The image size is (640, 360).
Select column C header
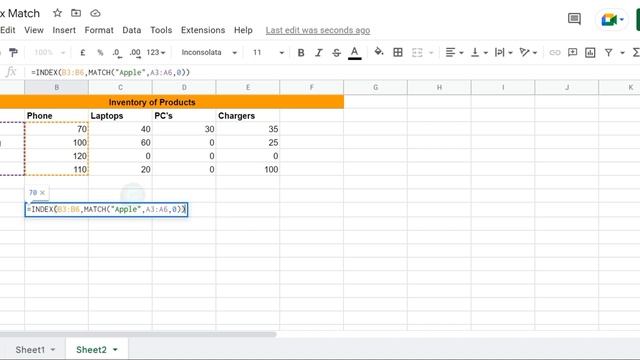click(x=120, y=87)
